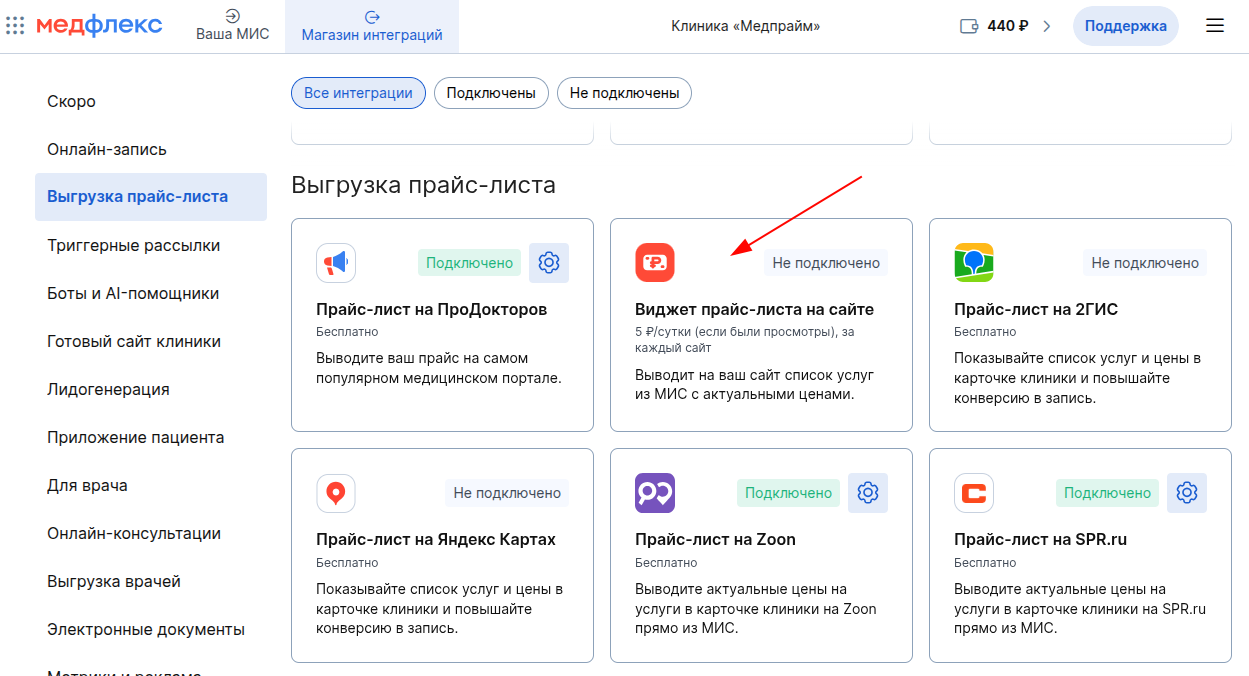Open settings gear for Zoon price list
1249x676 pixels.
tap(867, 493)
